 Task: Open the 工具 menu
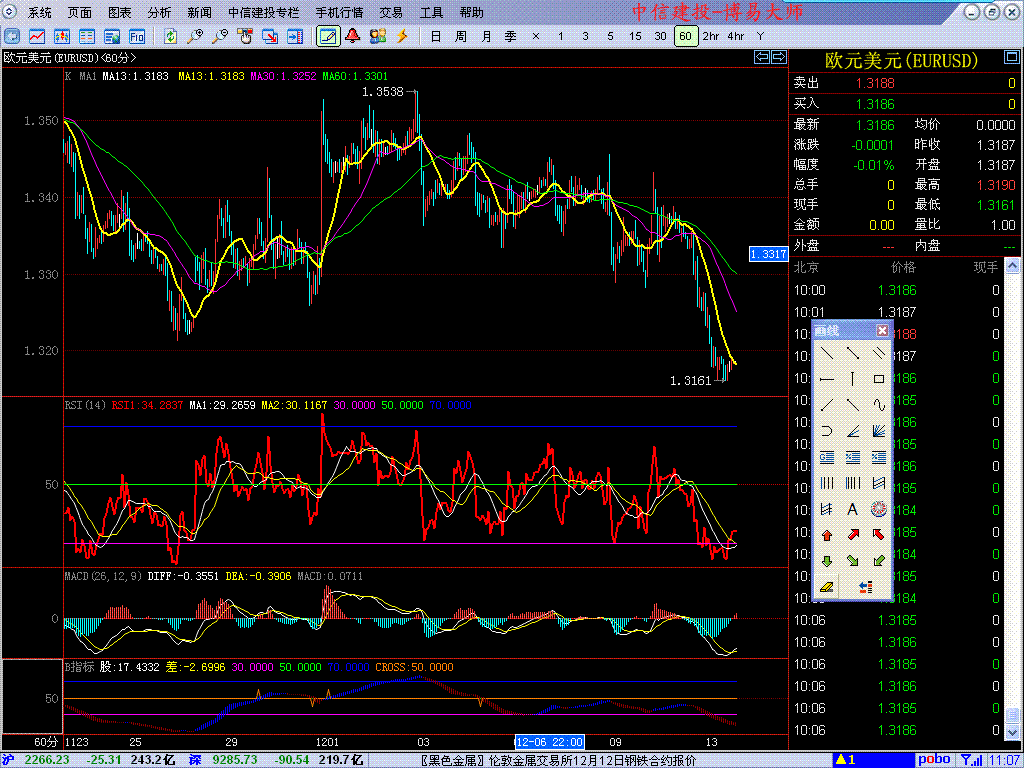click(x=431, y=13)
